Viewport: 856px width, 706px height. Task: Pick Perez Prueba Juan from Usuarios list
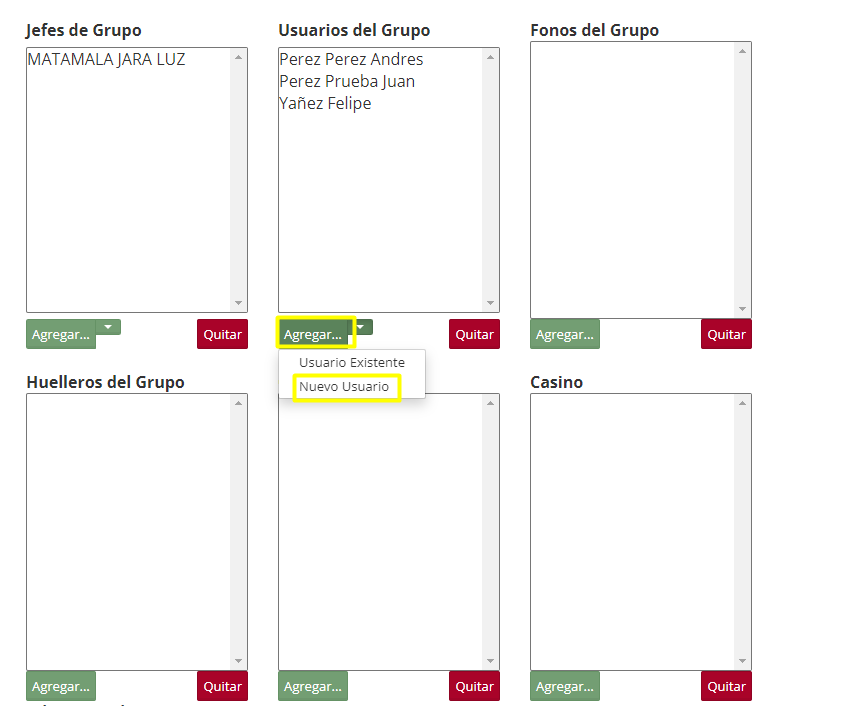click(347, 82)
